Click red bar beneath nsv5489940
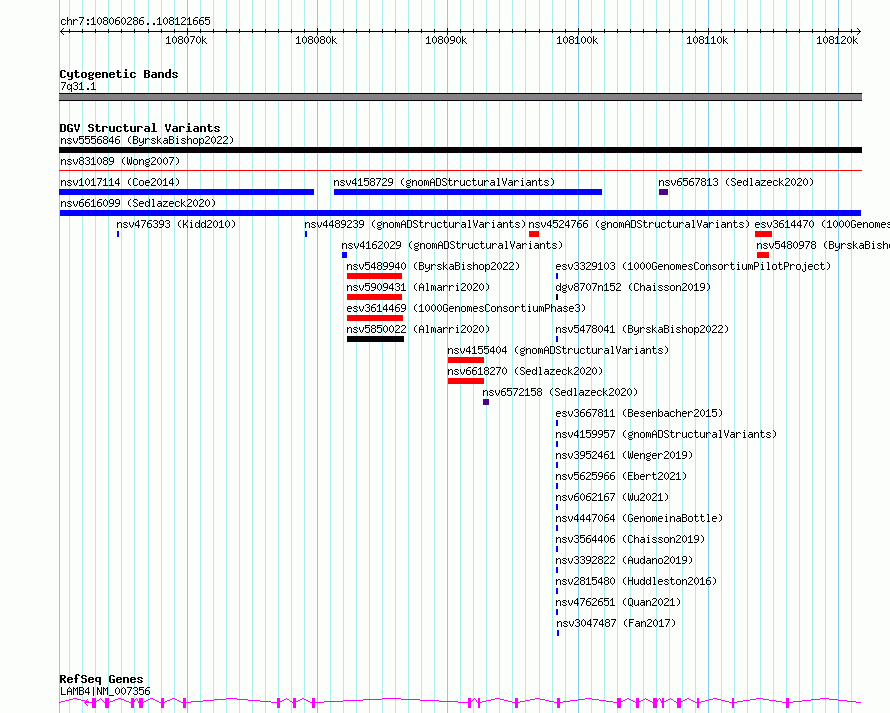 click(x=375, y=276)
